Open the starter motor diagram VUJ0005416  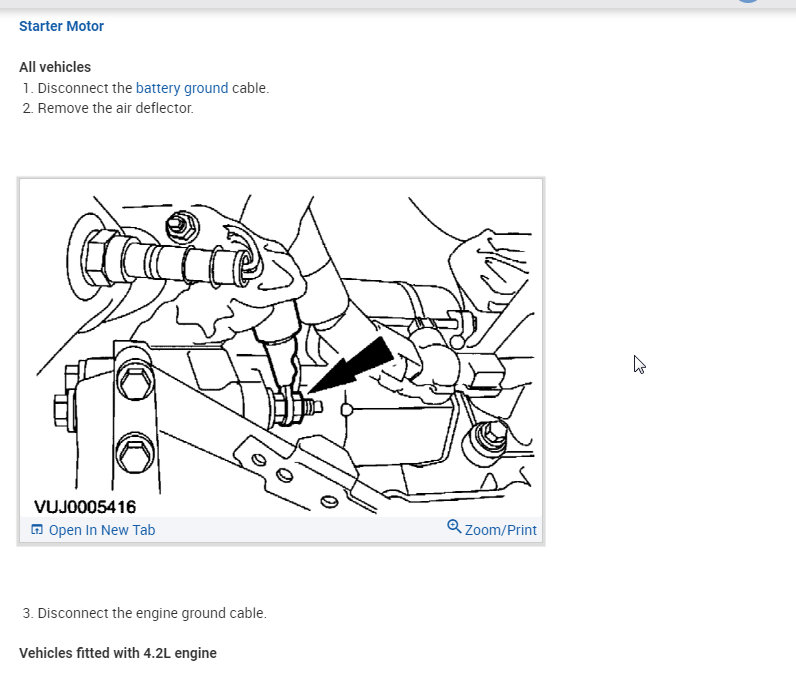coord(281,348)
